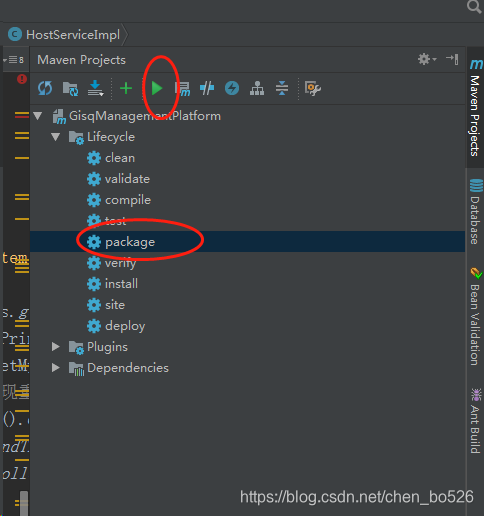Select the verify lifecycle phase
This screenshot has height=516, width=484.
(120, 263)
